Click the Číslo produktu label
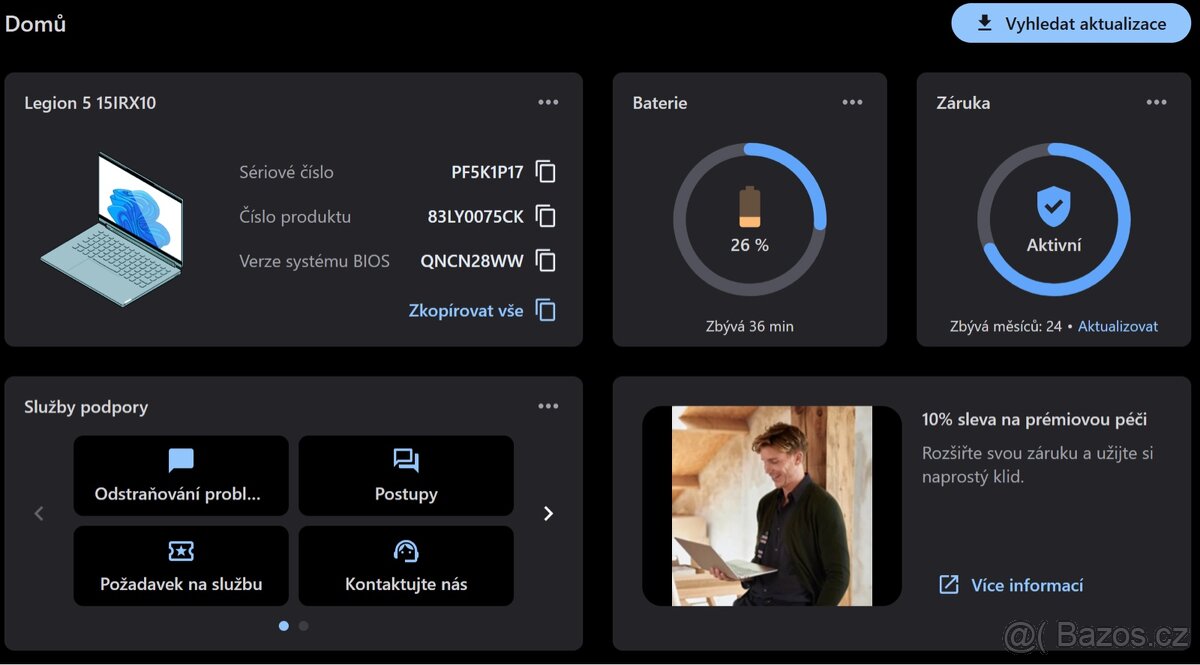The width and height of the screenshot is (1200, 665). click(x=295, y=216)
